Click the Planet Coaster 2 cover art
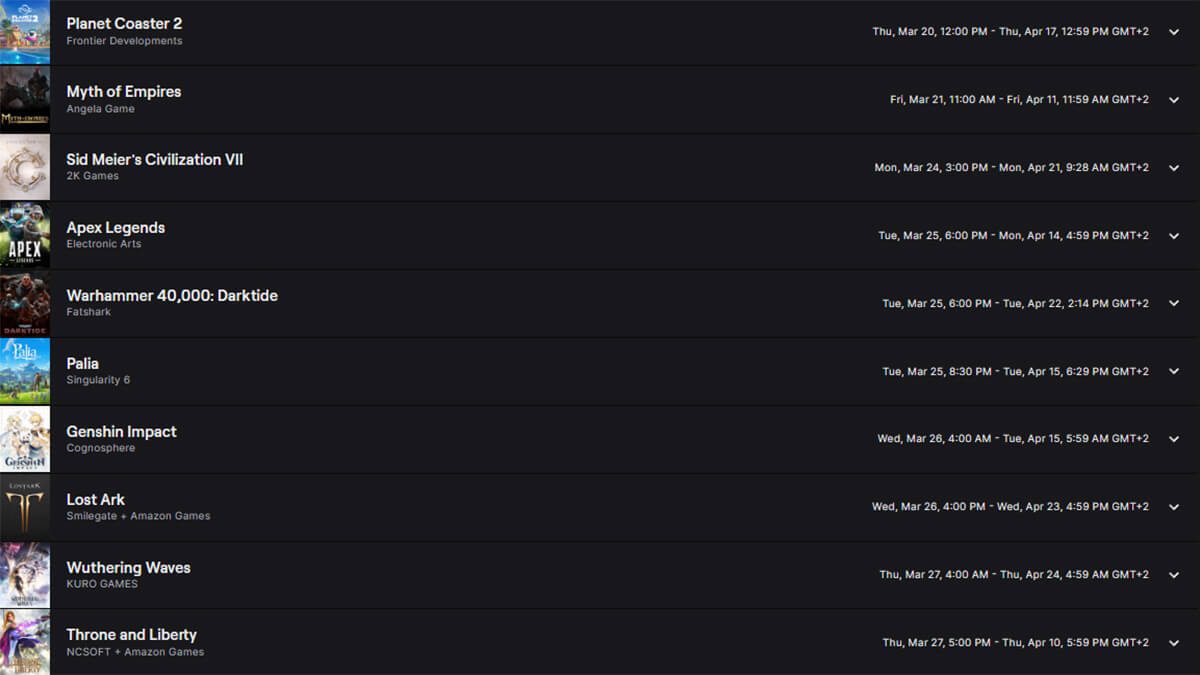This screenshot has width=1200, height=675. click(x=25, y=31)
